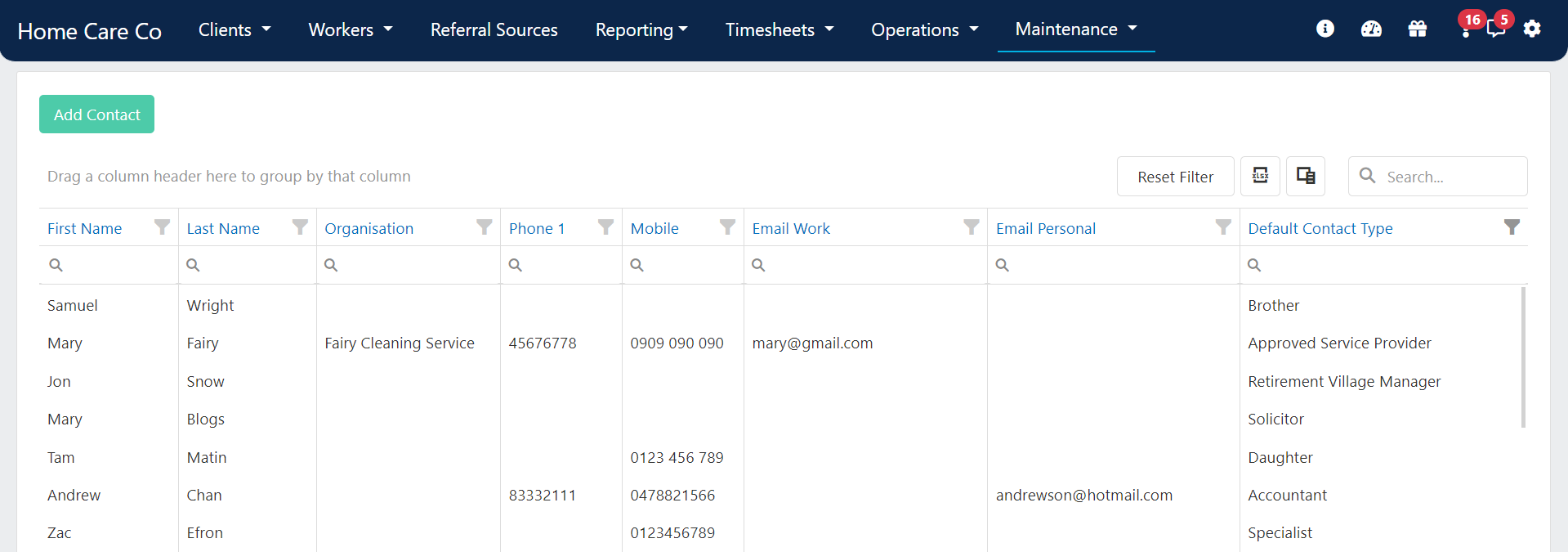Click the Mobile filter funnel
The height and width of the screenshot is (552, 1568).
click(x=727, y=227)
